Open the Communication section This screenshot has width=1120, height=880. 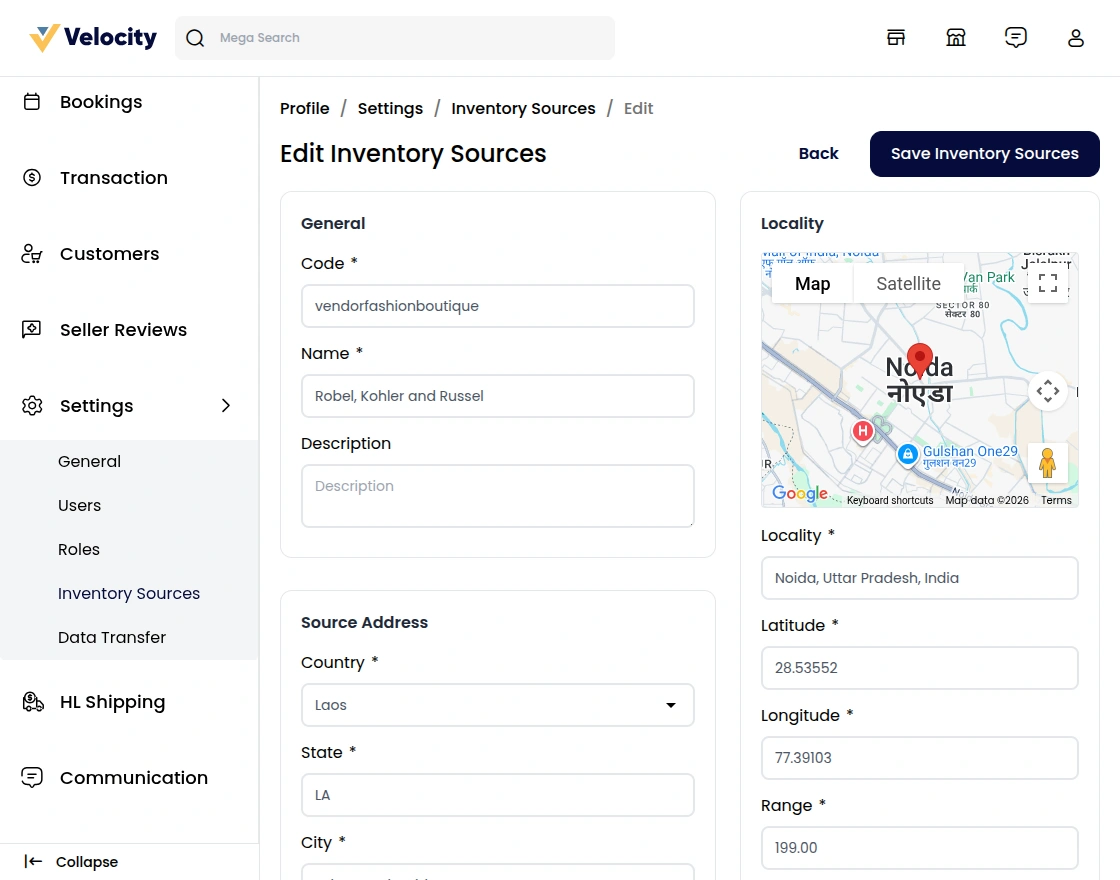point(134,777)
